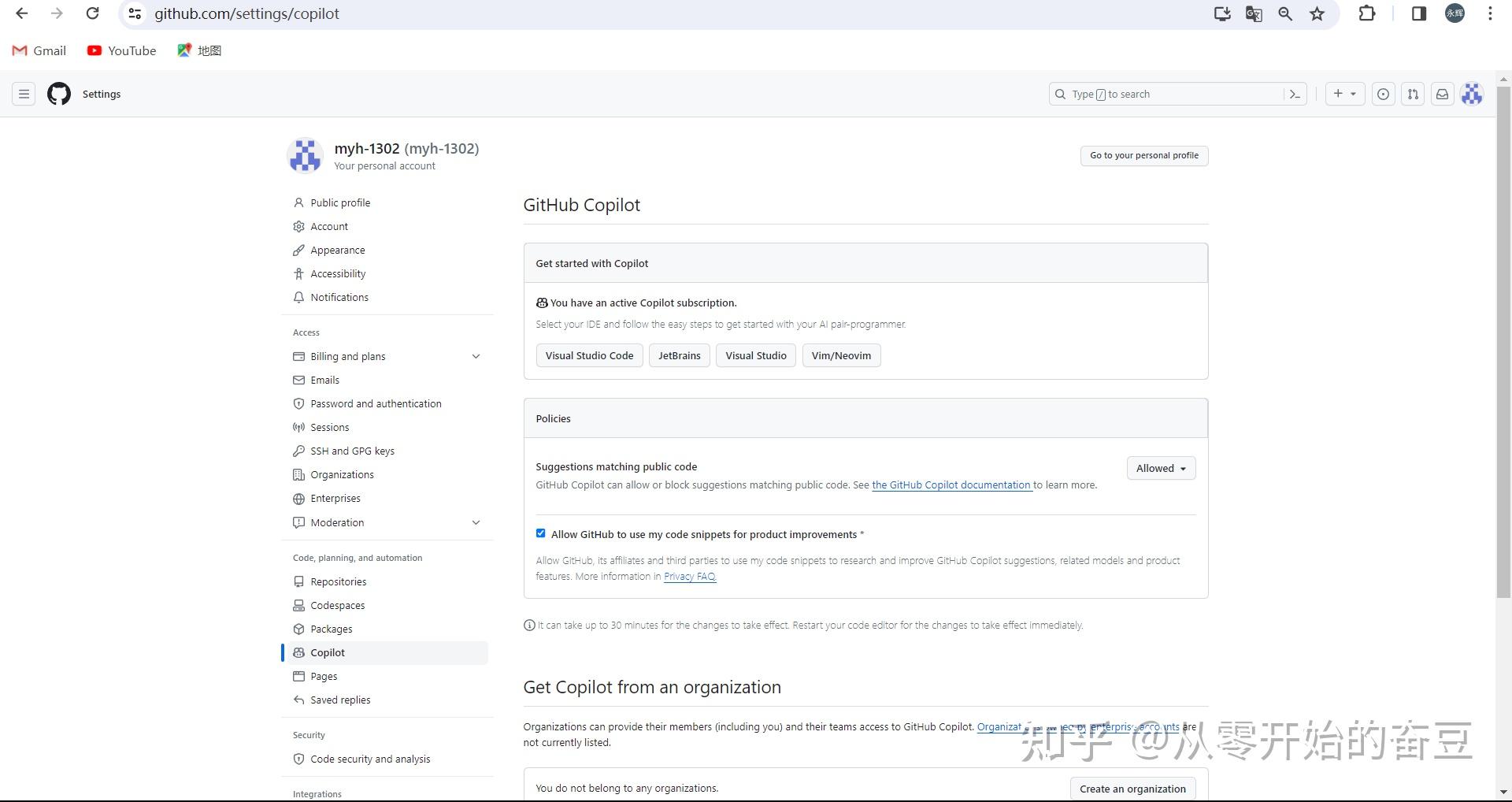Image resolution: width=1512 pixels, height=802 pixels.
Task: Open the GitHub Copilot documentation link
Action: point(951,485)
